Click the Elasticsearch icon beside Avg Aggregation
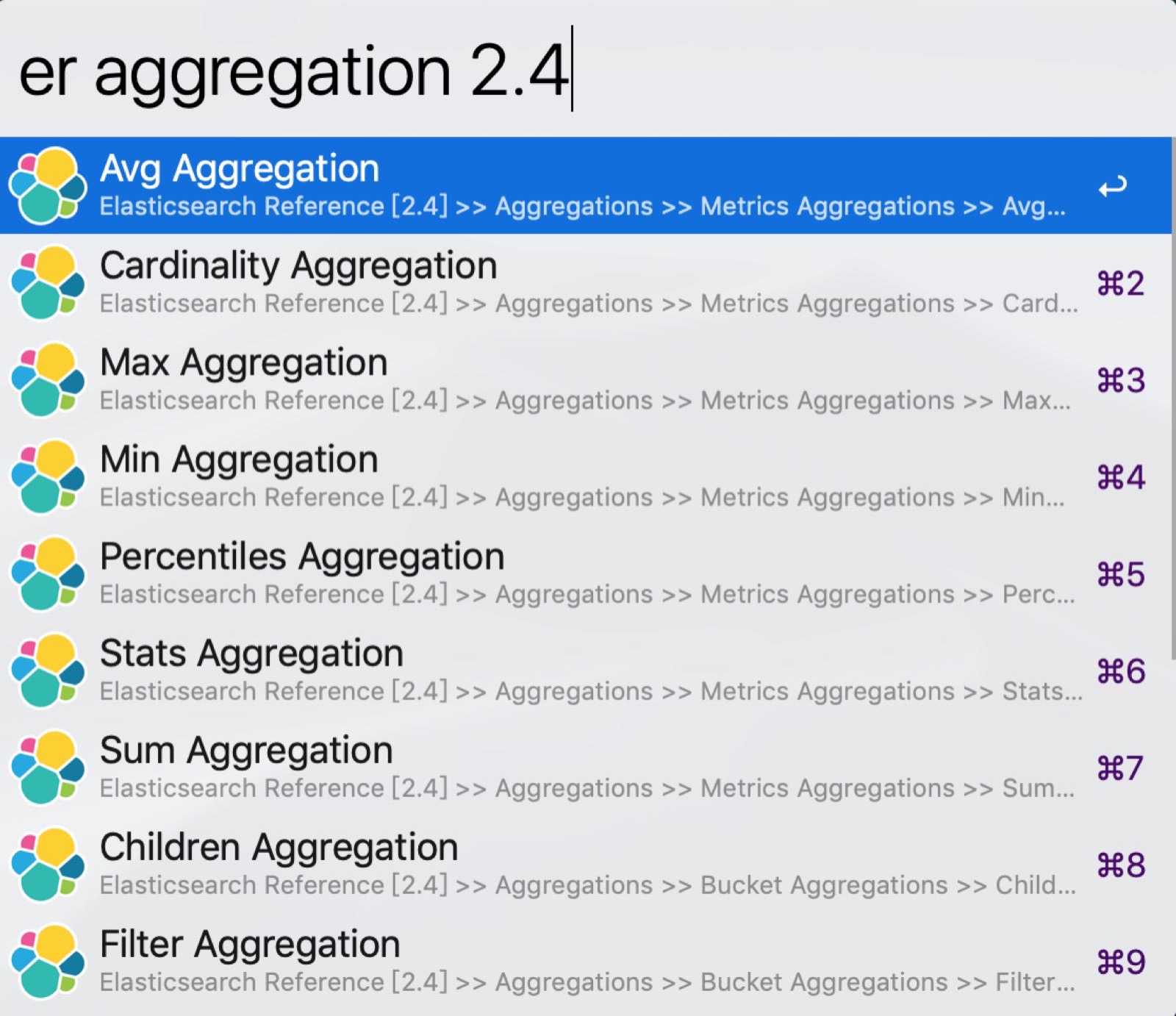The width and height of the screenshot is (1176, 1016). [48, 185]
